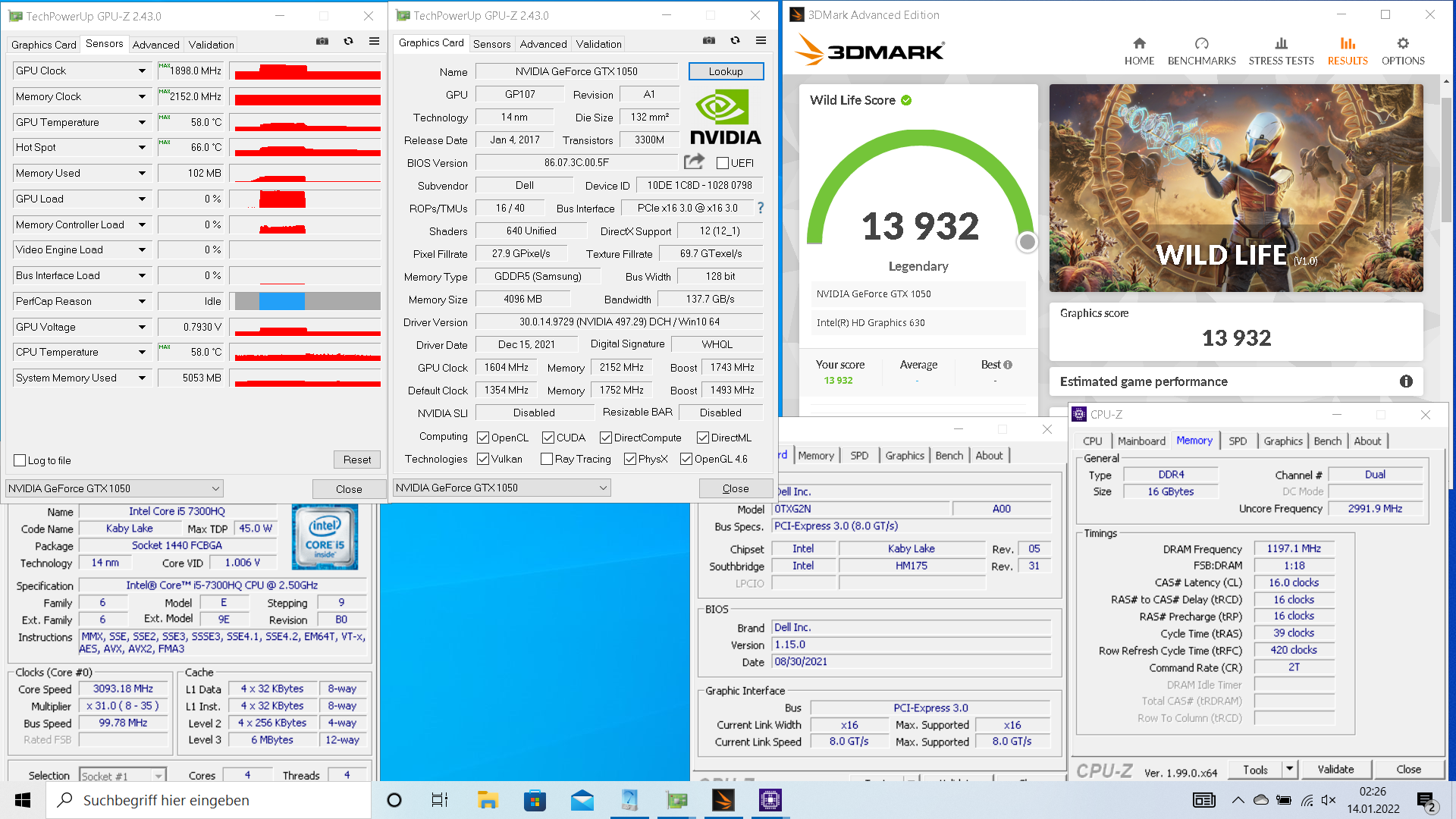Click refresh icon in GPU-Z Graphics Card window
The width and height of the screenshot is (1456, 819).
coord(735,40)
